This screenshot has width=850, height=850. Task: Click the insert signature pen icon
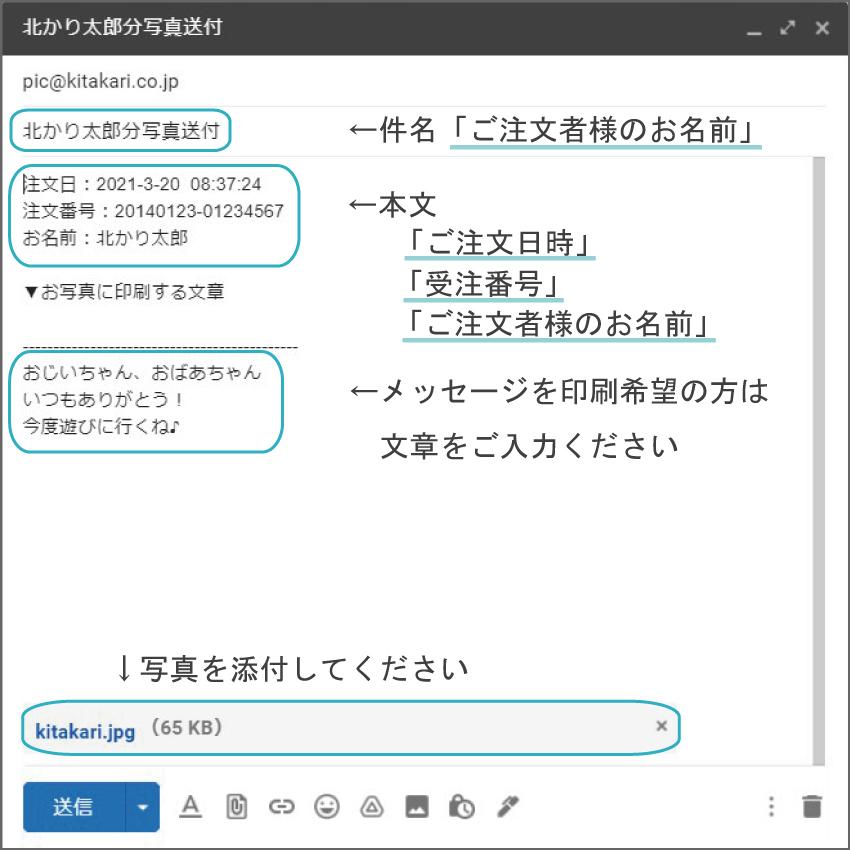508,807
